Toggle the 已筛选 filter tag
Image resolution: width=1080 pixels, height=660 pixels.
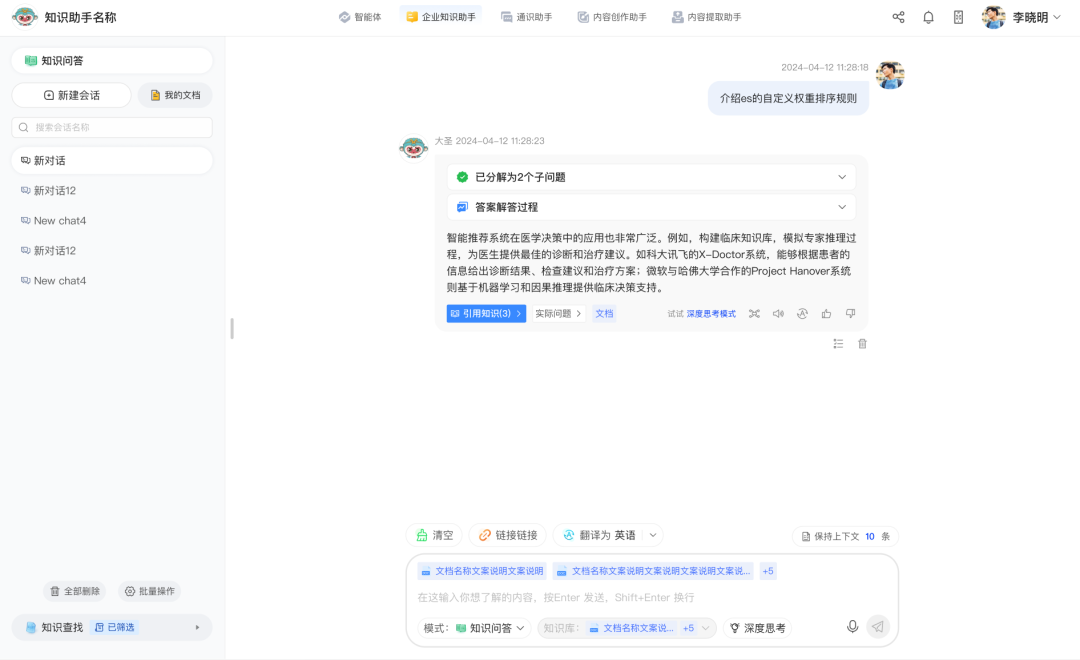(114, 627)
